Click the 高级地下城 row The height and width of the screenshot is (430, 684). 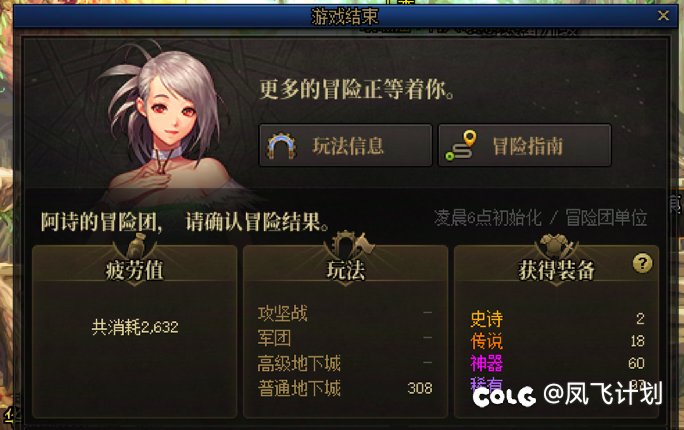[345, 363]
